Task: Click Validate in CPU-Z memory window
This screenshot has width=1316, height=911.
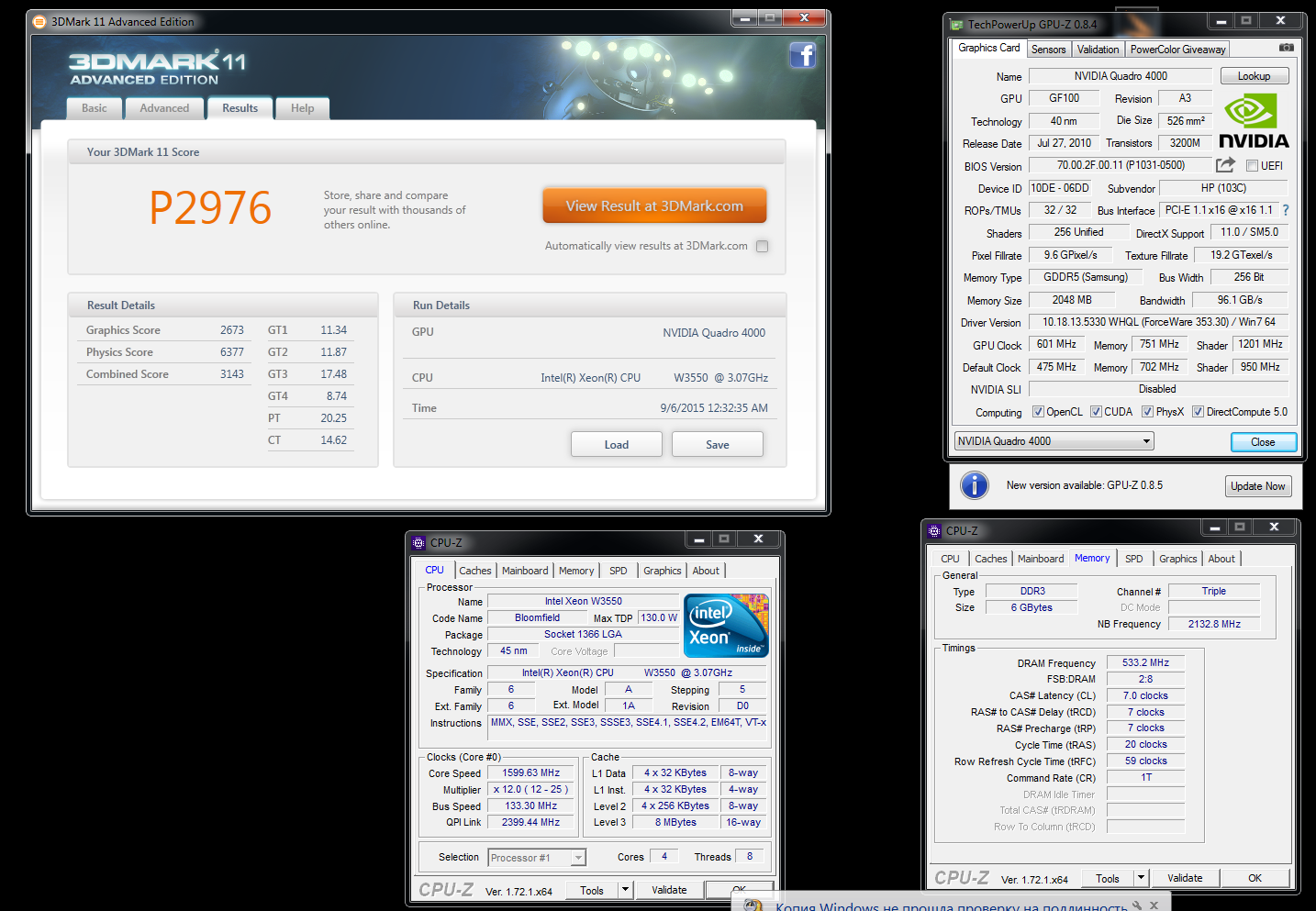Action: 1185,878
